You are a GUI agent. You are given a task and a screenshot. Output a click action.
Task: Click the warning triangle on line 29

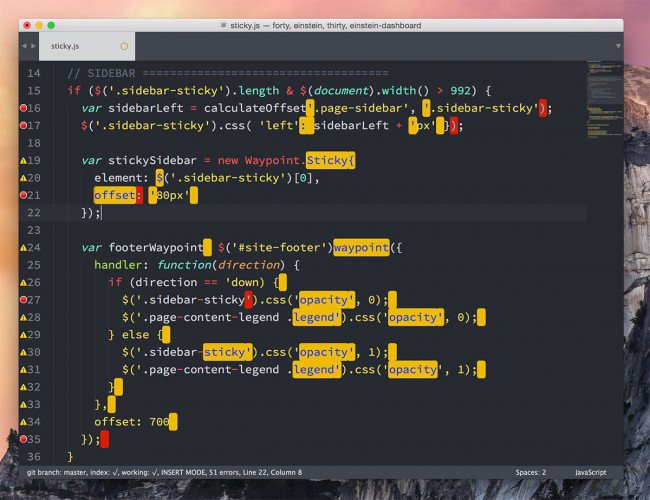23,335
